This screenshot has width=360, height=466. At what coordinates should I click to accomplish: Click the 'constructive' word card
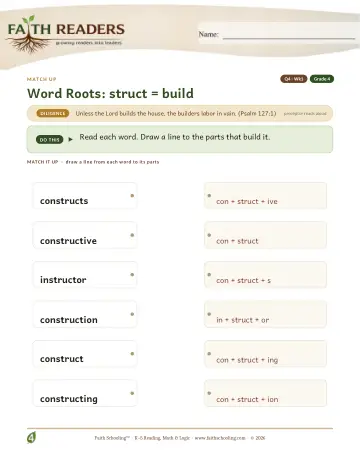coord(85,235)
